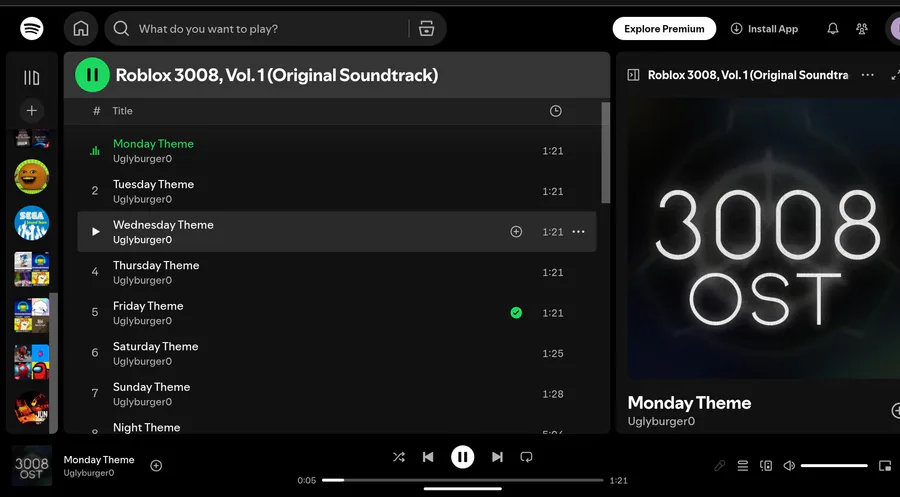Select Saturday Theme track

(336, 353)
